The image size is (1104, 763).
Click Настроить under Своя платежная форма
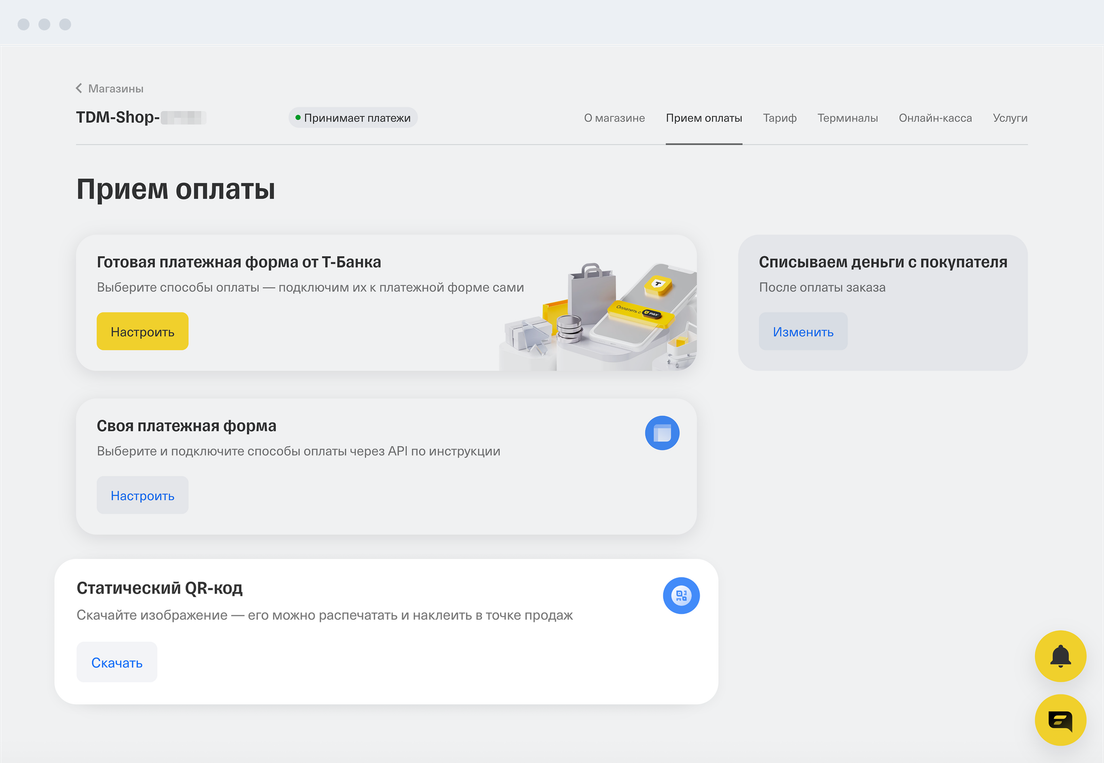pos(142,495)
